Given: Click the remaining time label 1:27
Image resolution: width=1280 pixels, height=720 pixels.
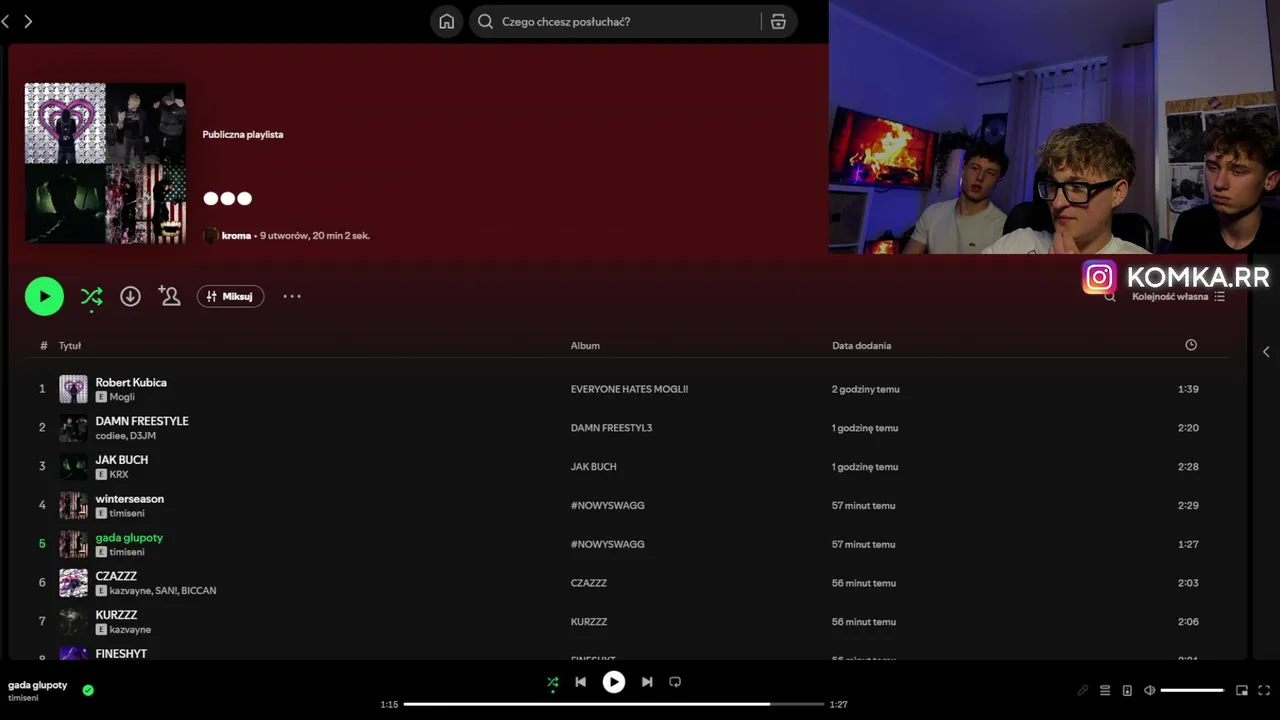Looking at the screenshot, I should pos(839,704).
